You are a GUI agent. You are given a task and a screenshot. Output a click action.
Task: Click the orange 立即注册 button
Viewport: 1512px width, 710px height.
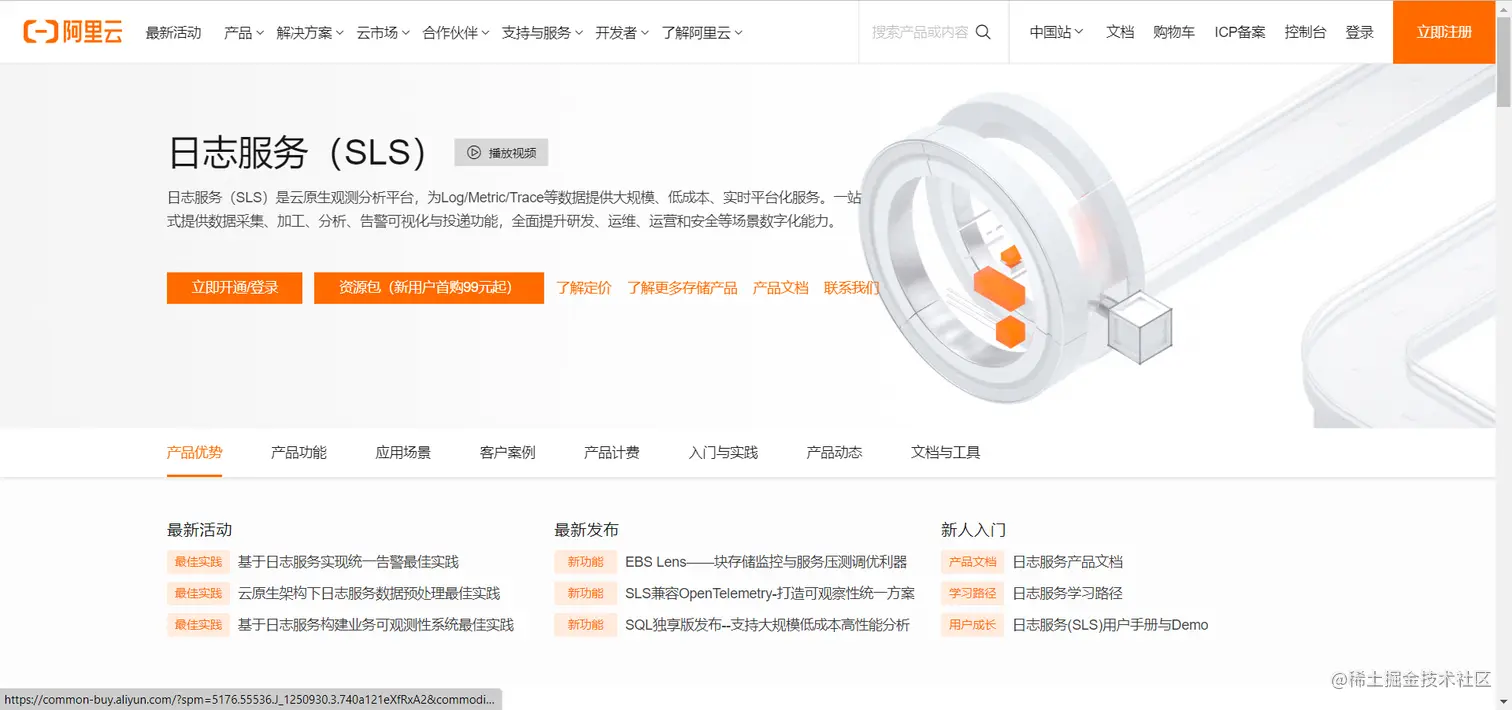[1444, 32]
